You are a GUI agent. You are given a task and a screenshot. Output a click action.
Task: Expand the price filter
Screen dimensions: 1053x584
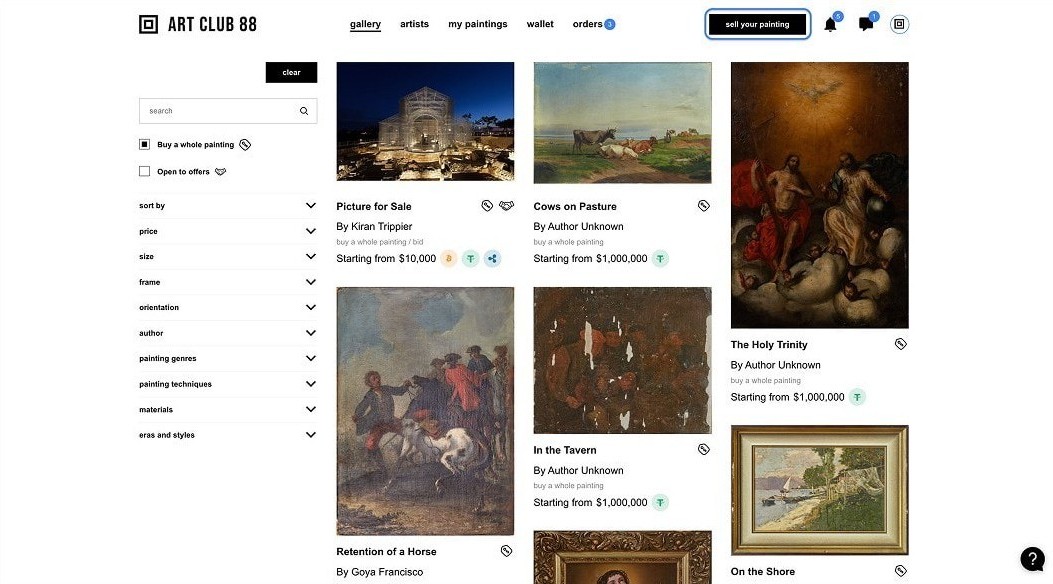click(x=228, y=231)
